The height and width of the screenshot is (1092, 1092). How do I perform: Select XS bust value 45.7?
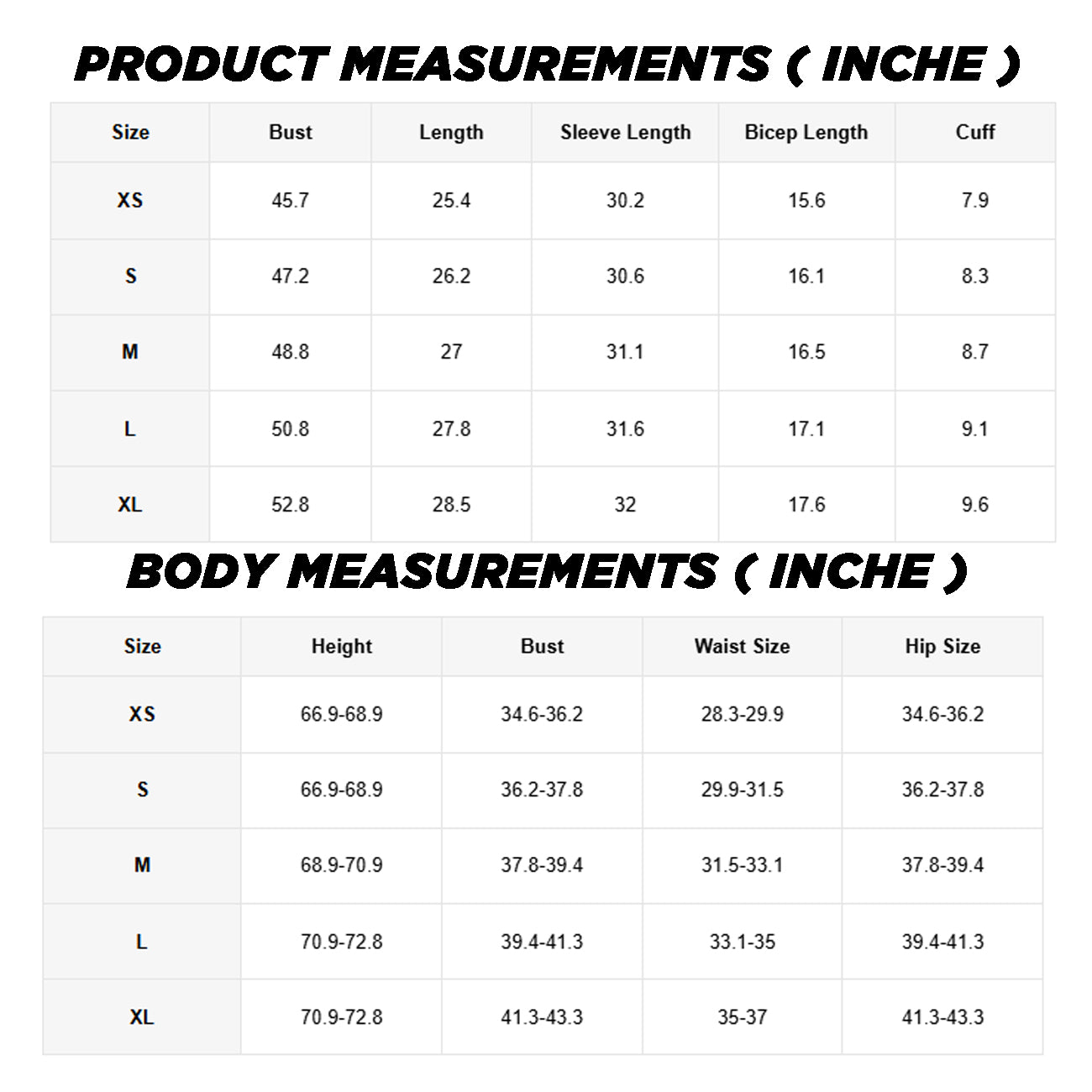[290, 201]
